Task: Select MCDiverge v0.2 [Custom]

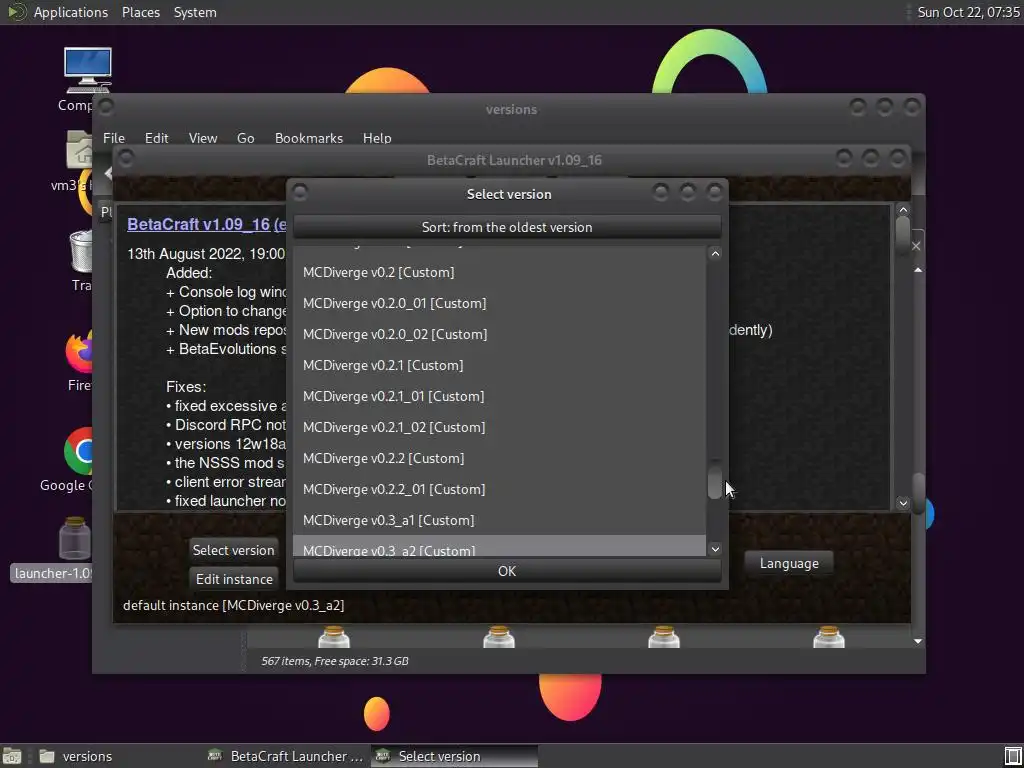Action: click(499, 272)
